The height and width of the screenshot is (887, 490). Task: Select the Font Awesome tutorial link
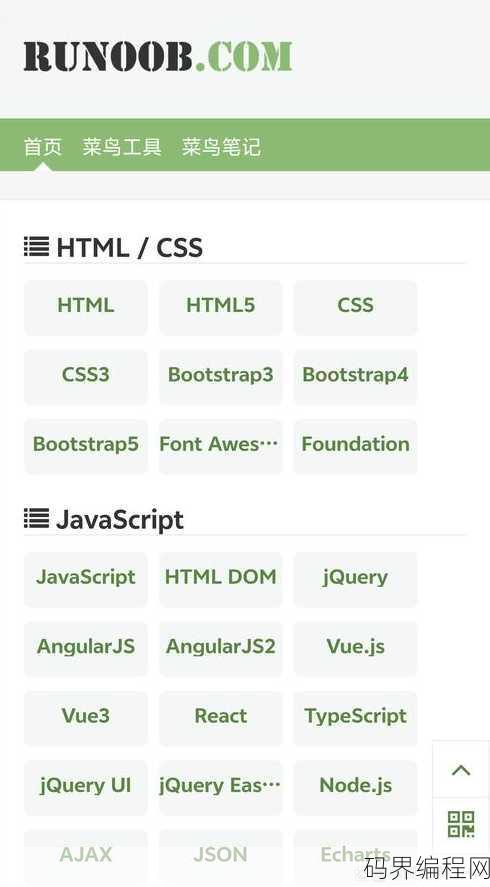click(221, 446)
